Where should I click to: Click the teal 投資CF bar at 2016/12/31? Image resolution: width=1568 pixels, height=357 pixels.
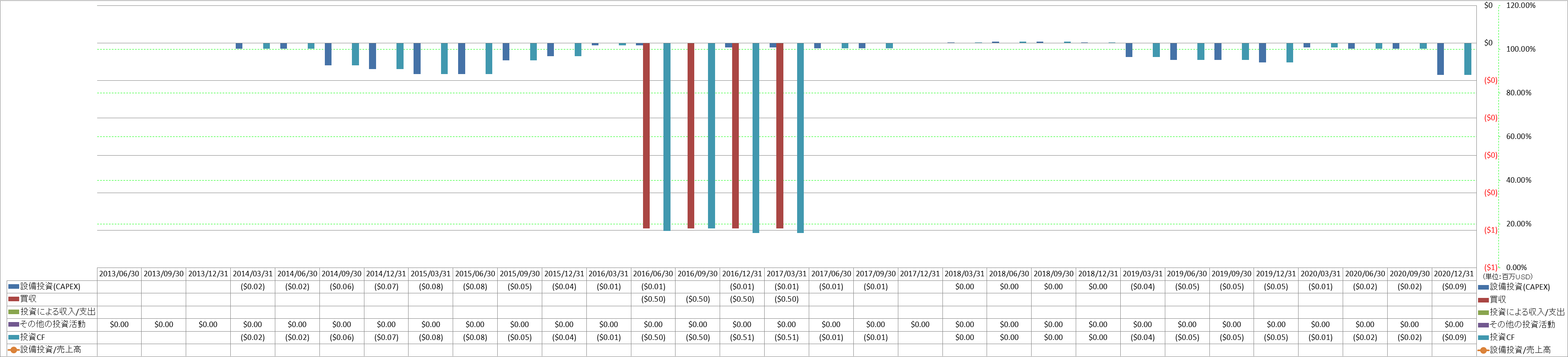click(x=756, y=138)
